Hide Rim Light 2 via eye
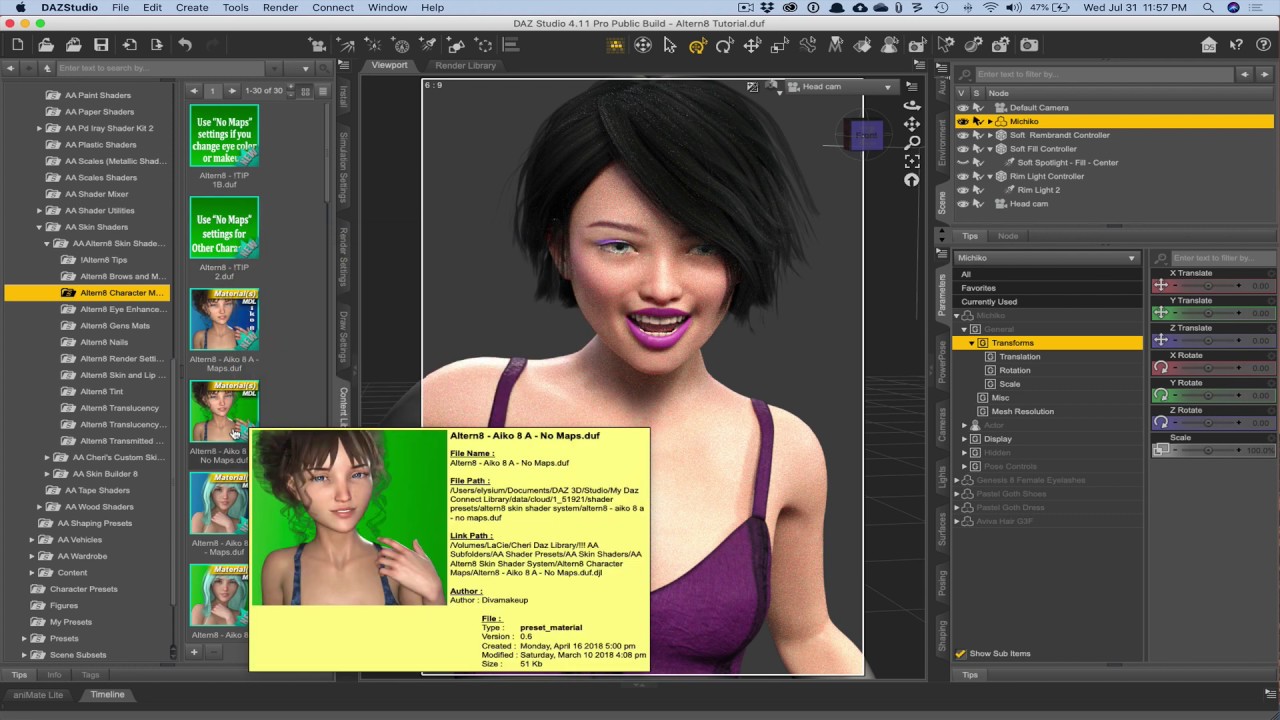The height and width of the screenshot is (720, 1280). point(963,190)
